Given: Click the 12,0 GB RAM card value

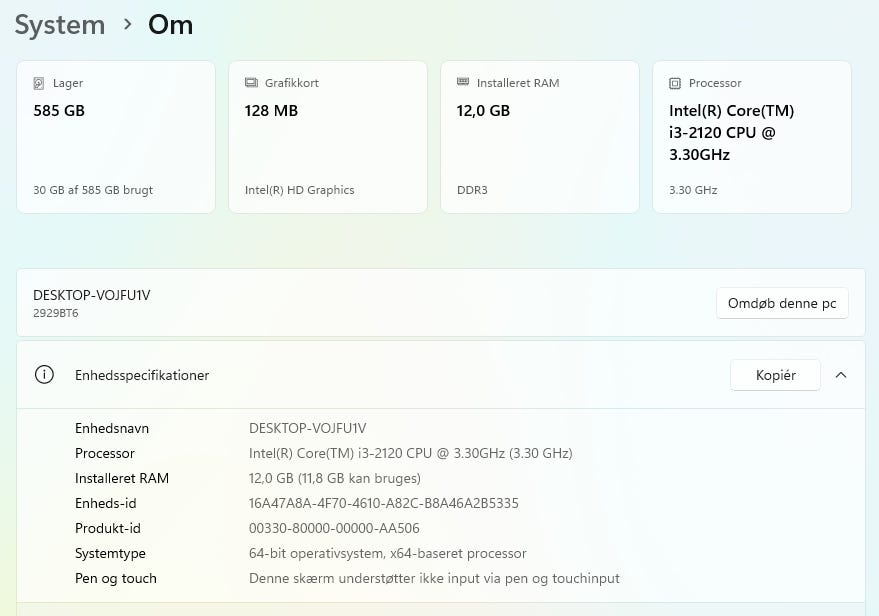Looking at the screenshot, I should [x=483, y=111].
